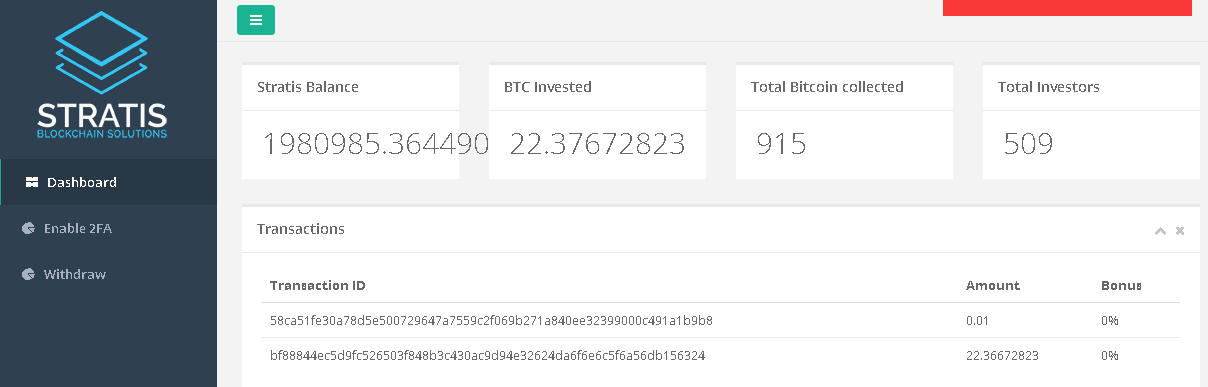
Task: Click the Stratis Balance value
Action: pos(375,144)
